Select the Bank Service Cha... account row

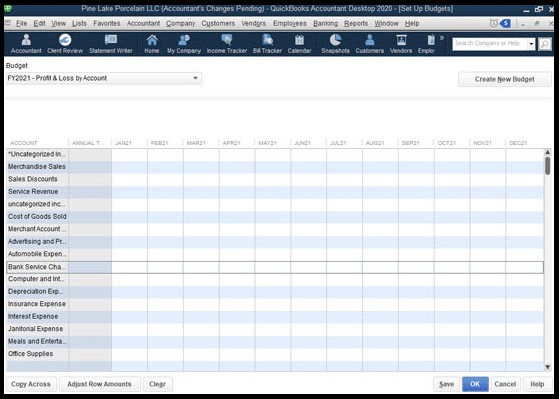point(275,267)
